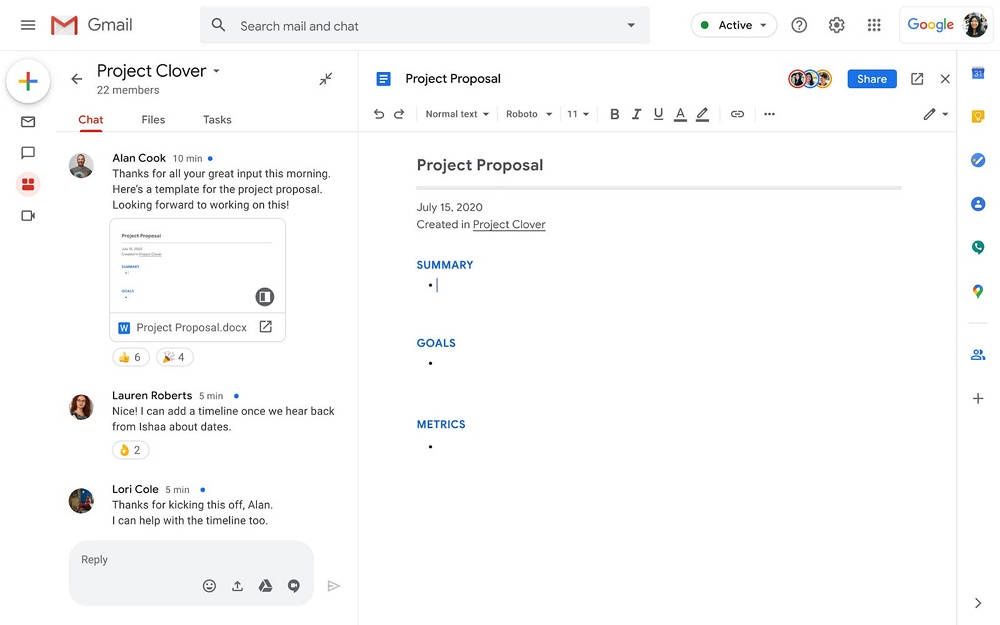This screenshot has width=1000, height=625.
Task: Open the Tasks side panel icon
Action: click(x=978, y=160)
